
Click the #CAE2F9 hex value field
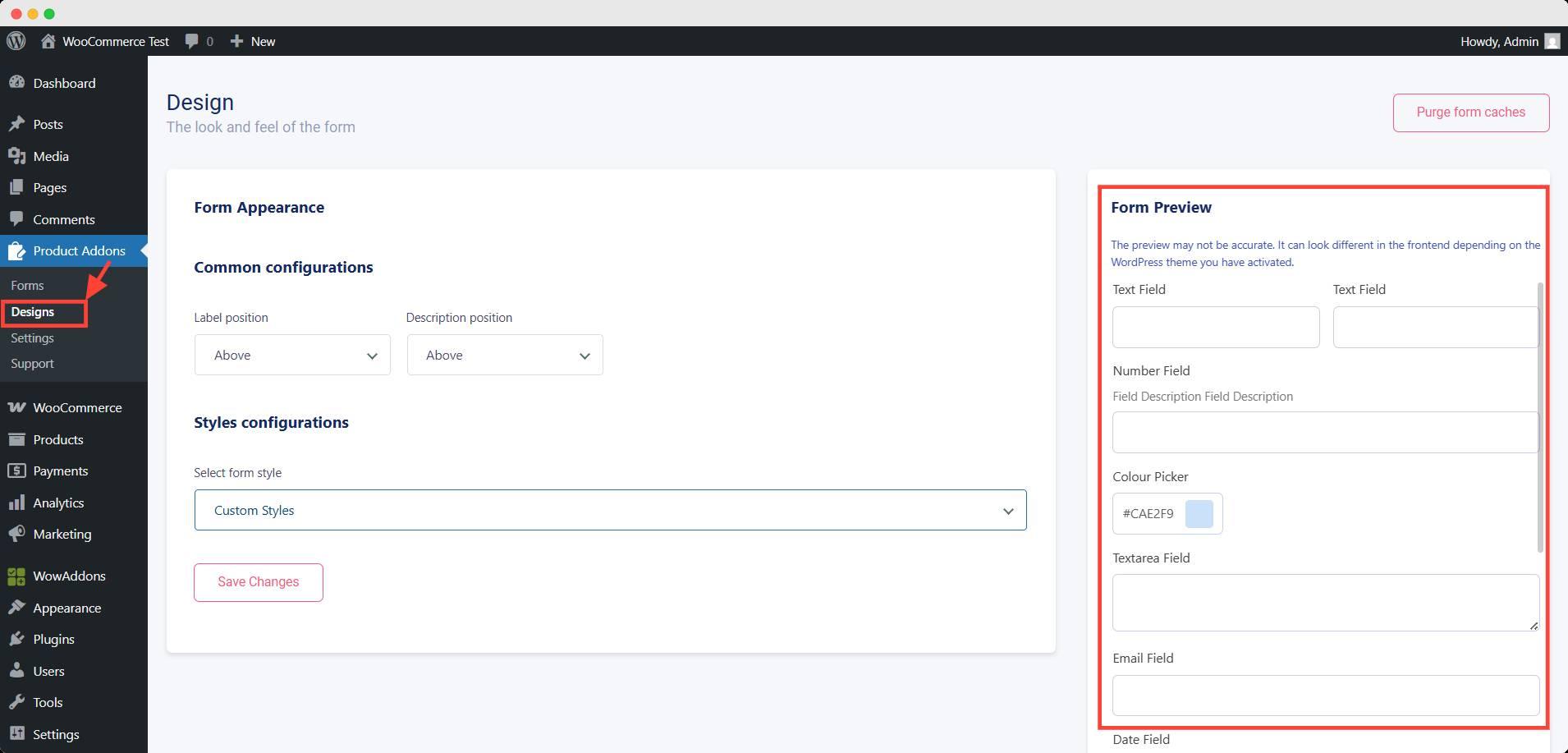(x=1148, y=513)
